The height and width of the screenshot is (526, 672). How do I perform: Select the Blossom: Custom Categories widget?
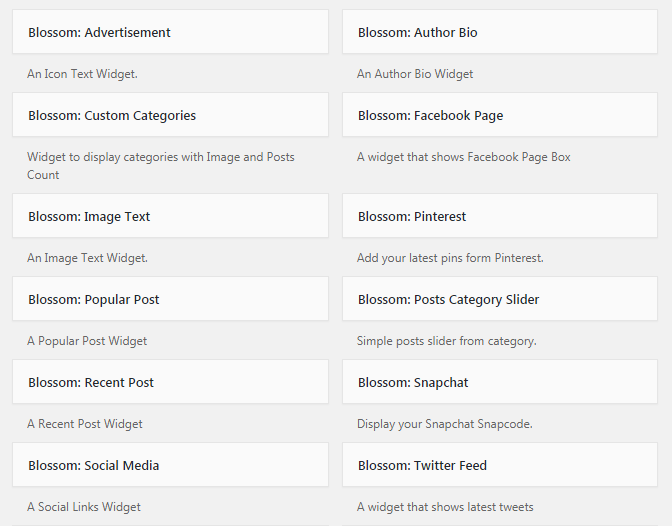(x=170, y=116)
